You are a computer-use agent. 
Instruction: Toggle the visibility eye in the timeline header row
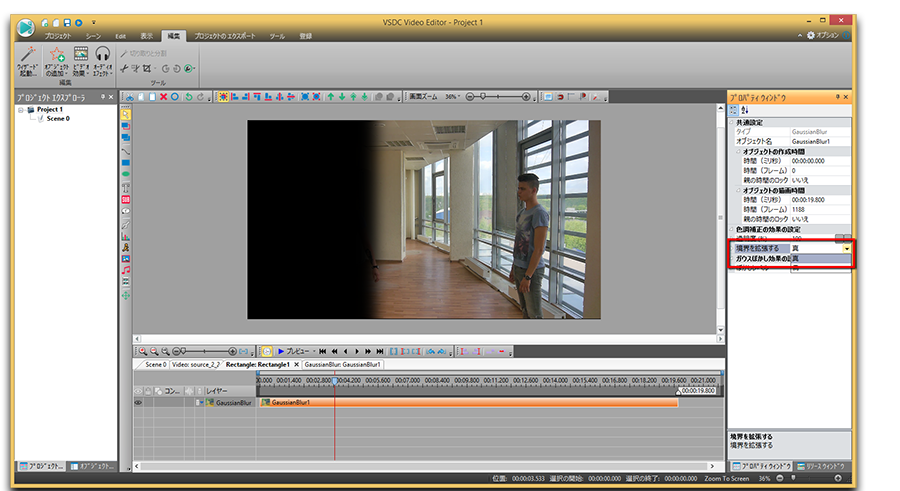138,391
